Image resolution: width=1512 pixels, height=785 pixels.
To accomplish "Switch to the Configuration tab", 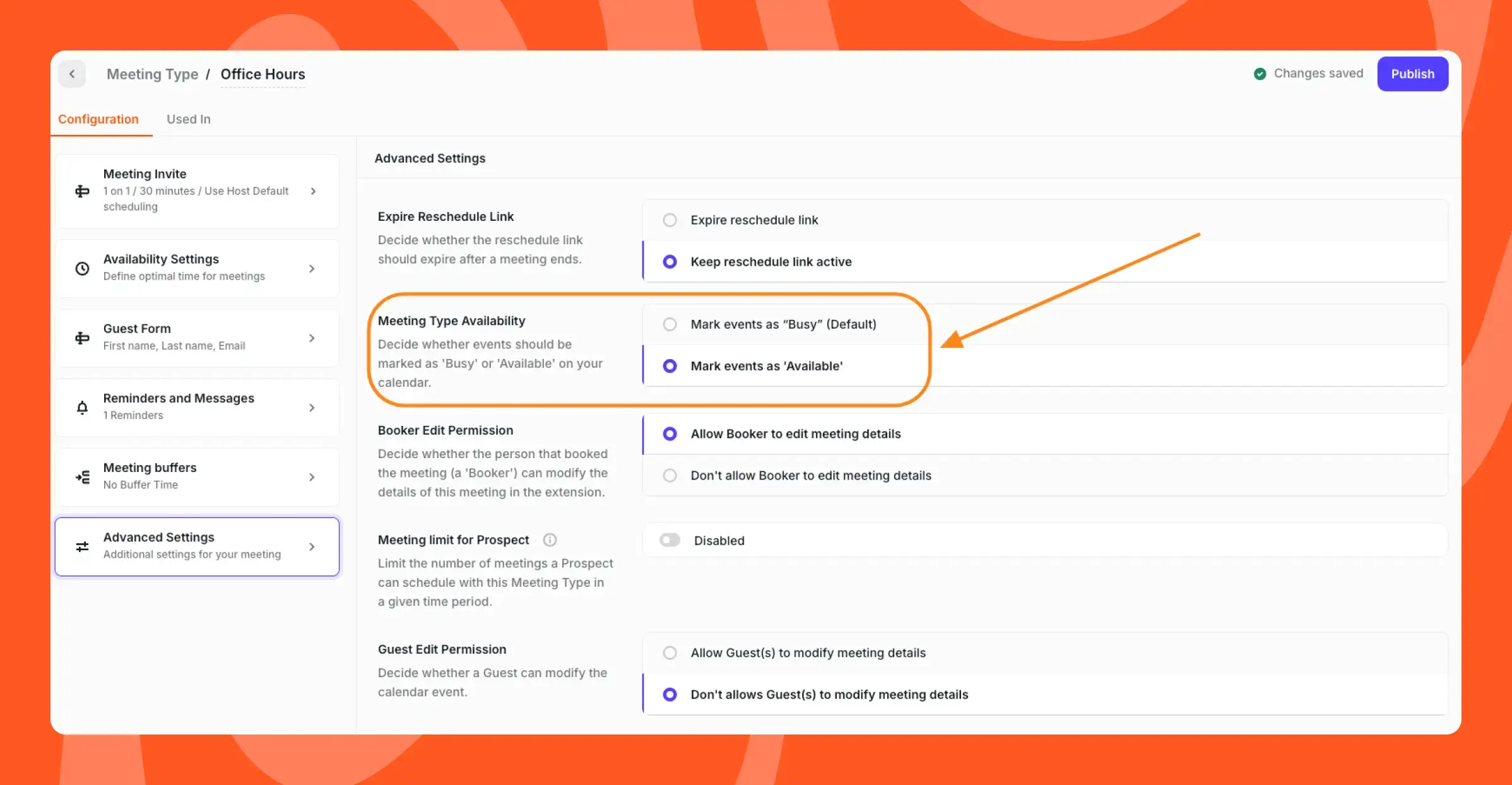I will click(x=98, y=119).
